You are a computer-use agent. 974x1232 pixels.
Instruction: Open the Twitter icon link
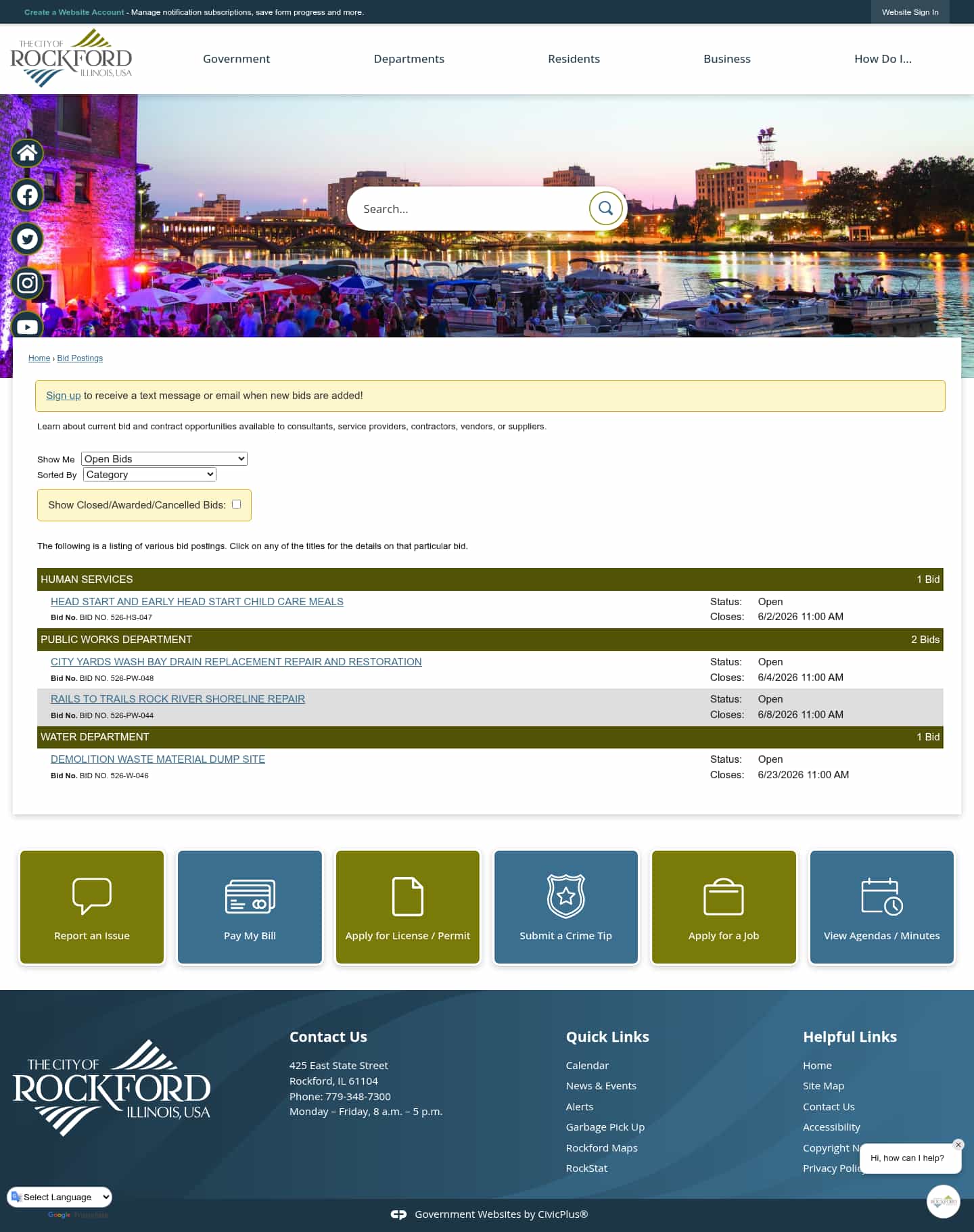(27, 239)
